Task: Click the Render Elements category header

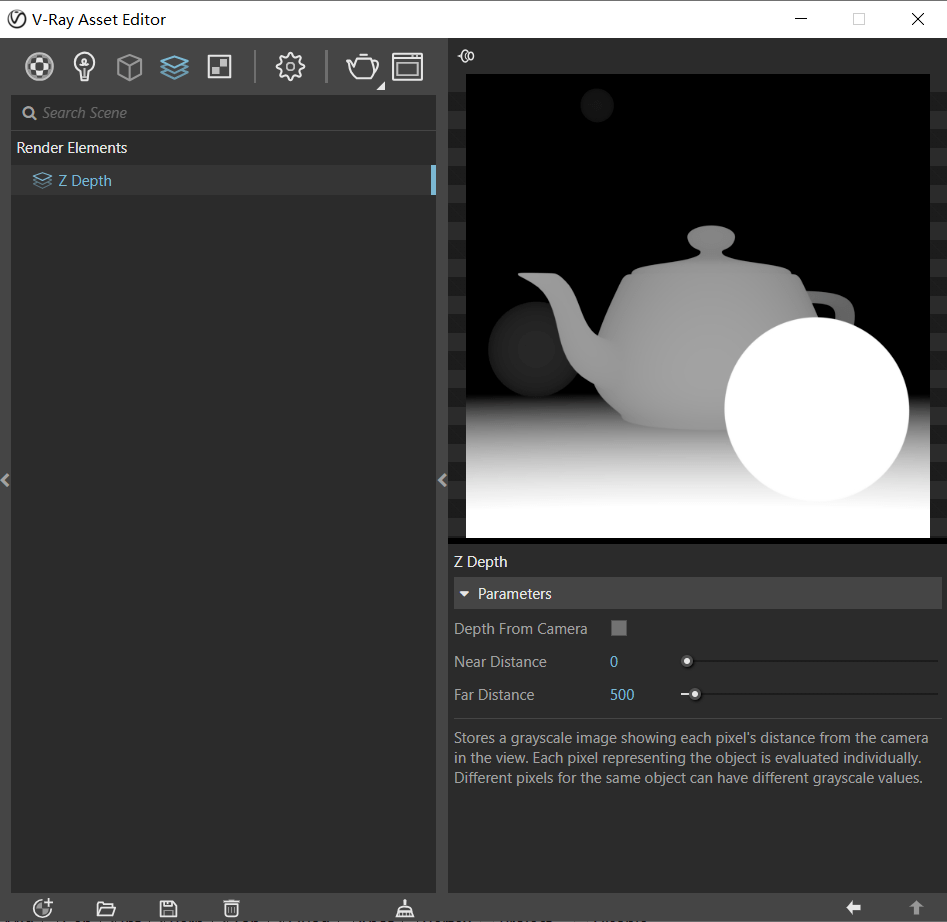Action: pyautogui.click(x=72, y=148)
